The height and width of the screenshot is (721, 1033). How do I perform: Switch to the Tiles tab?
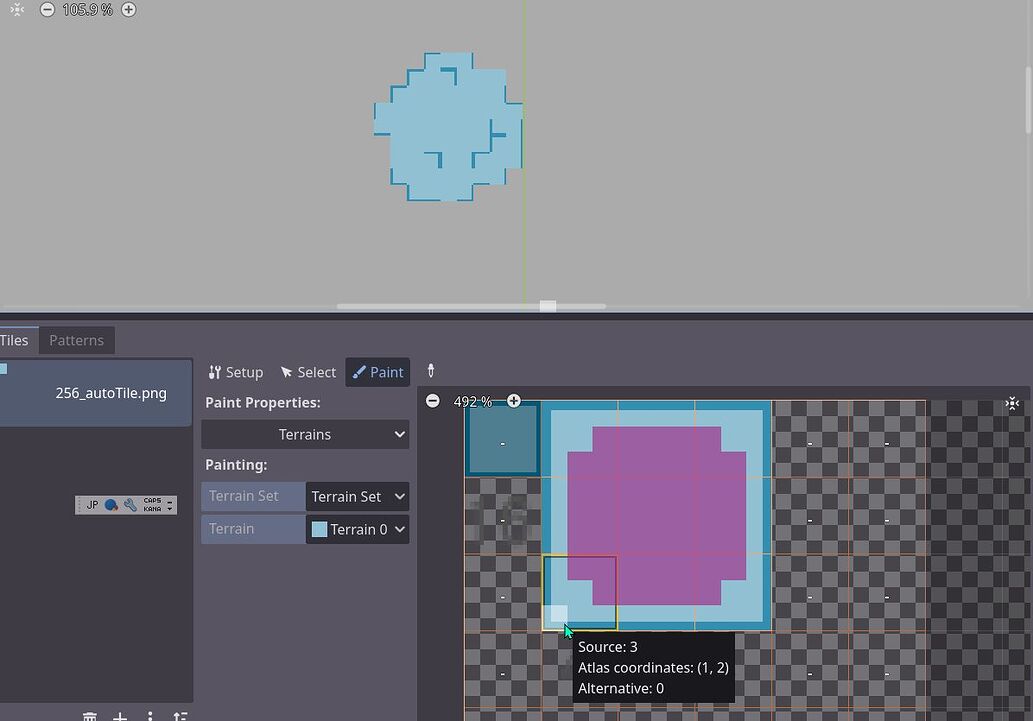click(14, 340)
